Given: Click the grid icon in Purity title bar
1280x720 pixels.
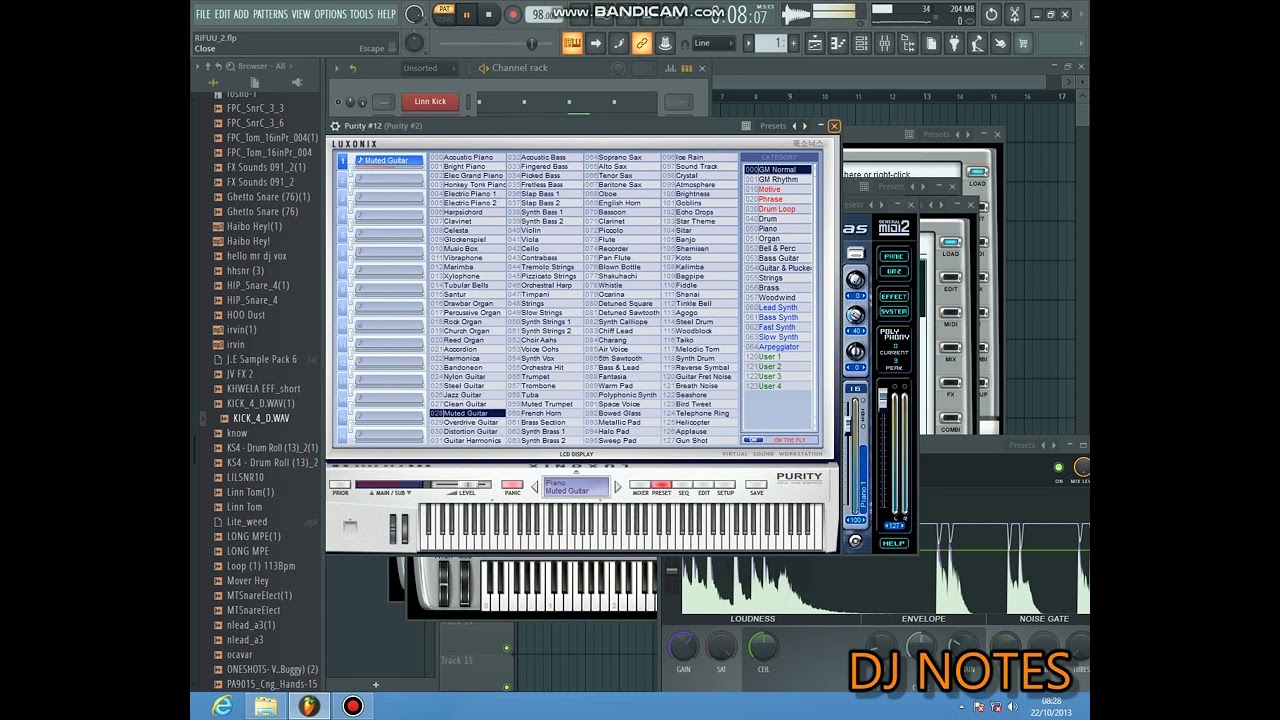Looking at the screenshot, I should 746,126.
